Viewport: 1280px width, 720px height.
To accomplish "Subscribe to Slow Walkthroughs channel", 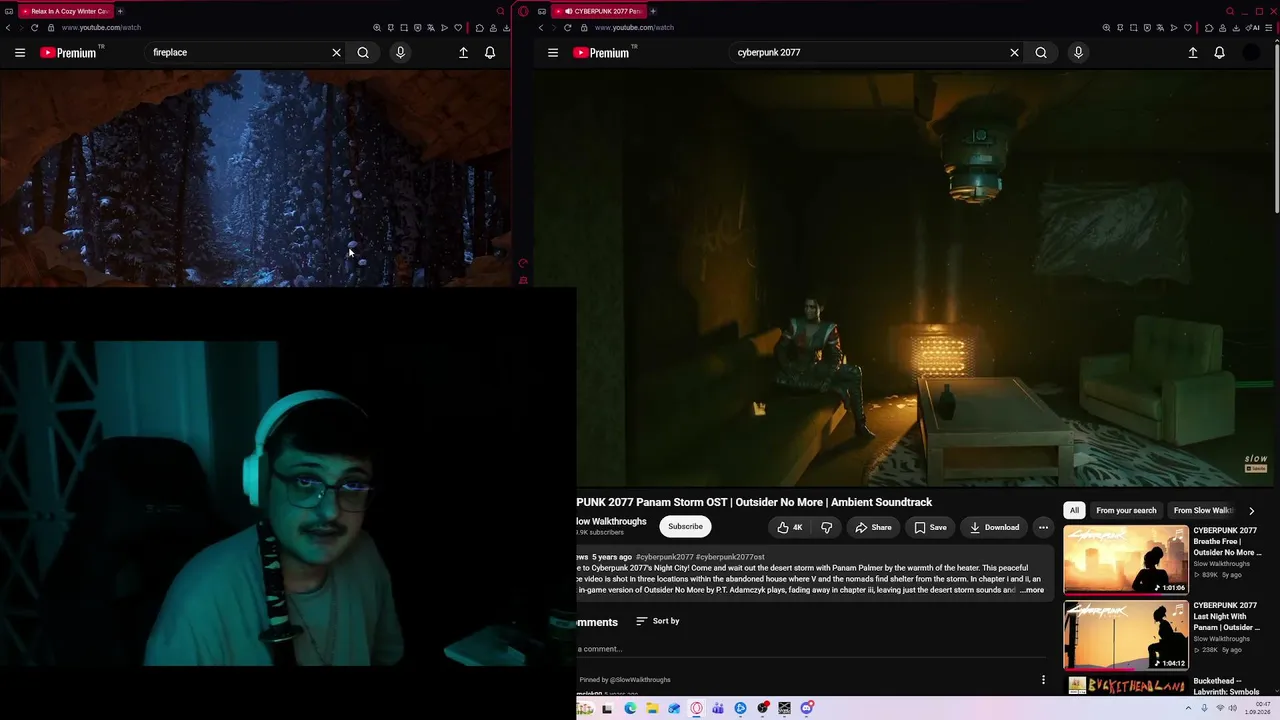I will pos(685,527).
